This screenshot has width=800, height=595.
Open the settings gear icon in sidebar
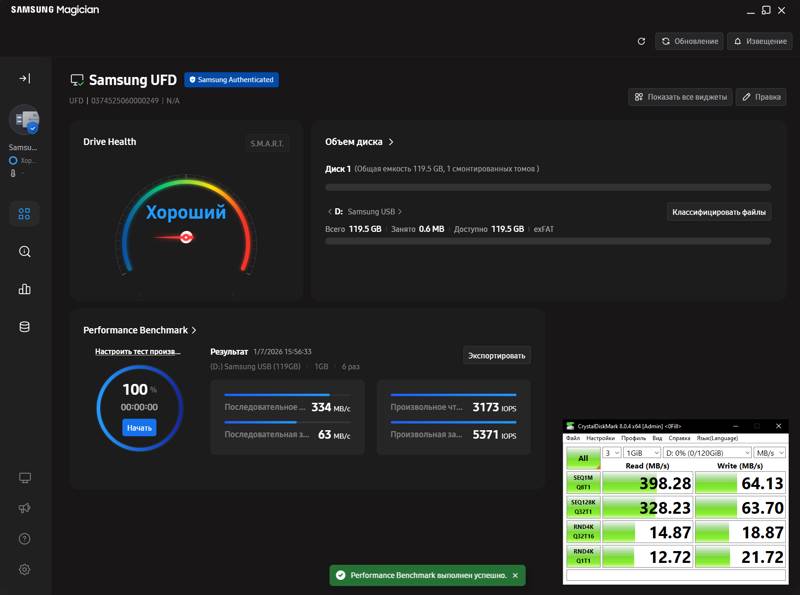[24, 569]
